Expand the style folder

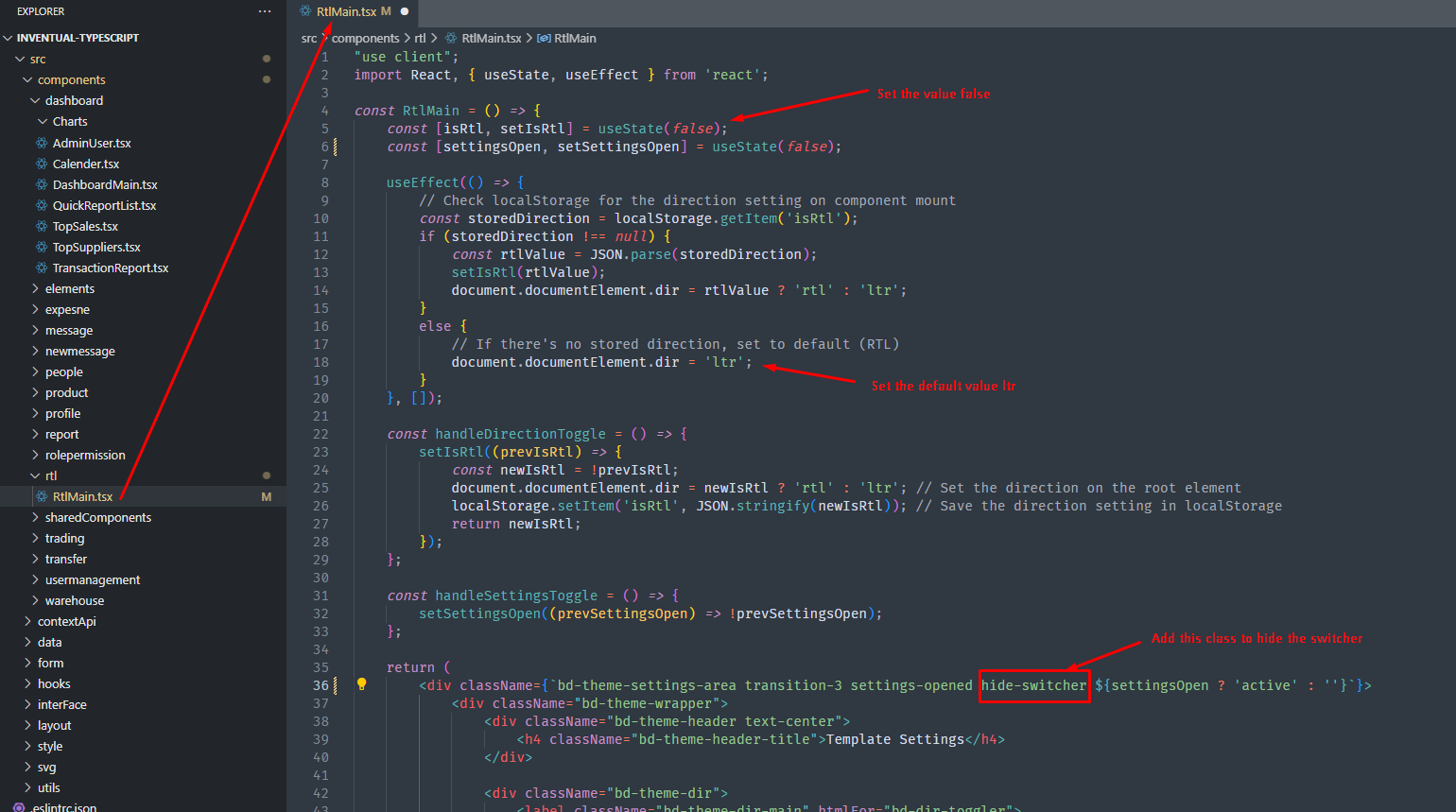(x=27, y=746)
